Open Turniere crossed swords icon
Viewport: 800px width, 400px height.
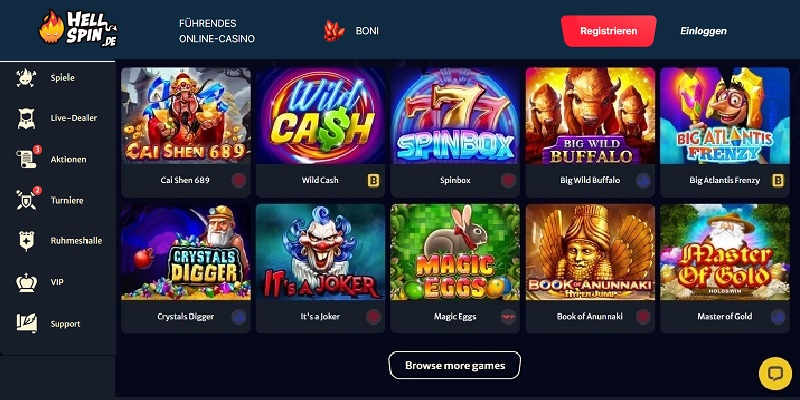pos(28,199)
